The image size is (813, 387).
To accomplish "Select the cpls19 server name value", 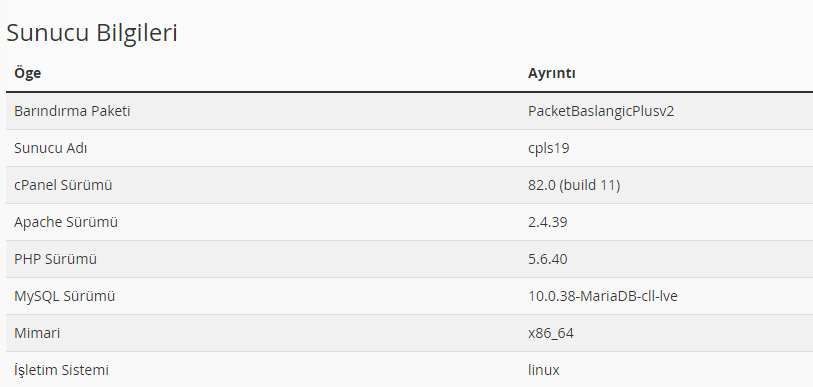I will tap(549, 148).
